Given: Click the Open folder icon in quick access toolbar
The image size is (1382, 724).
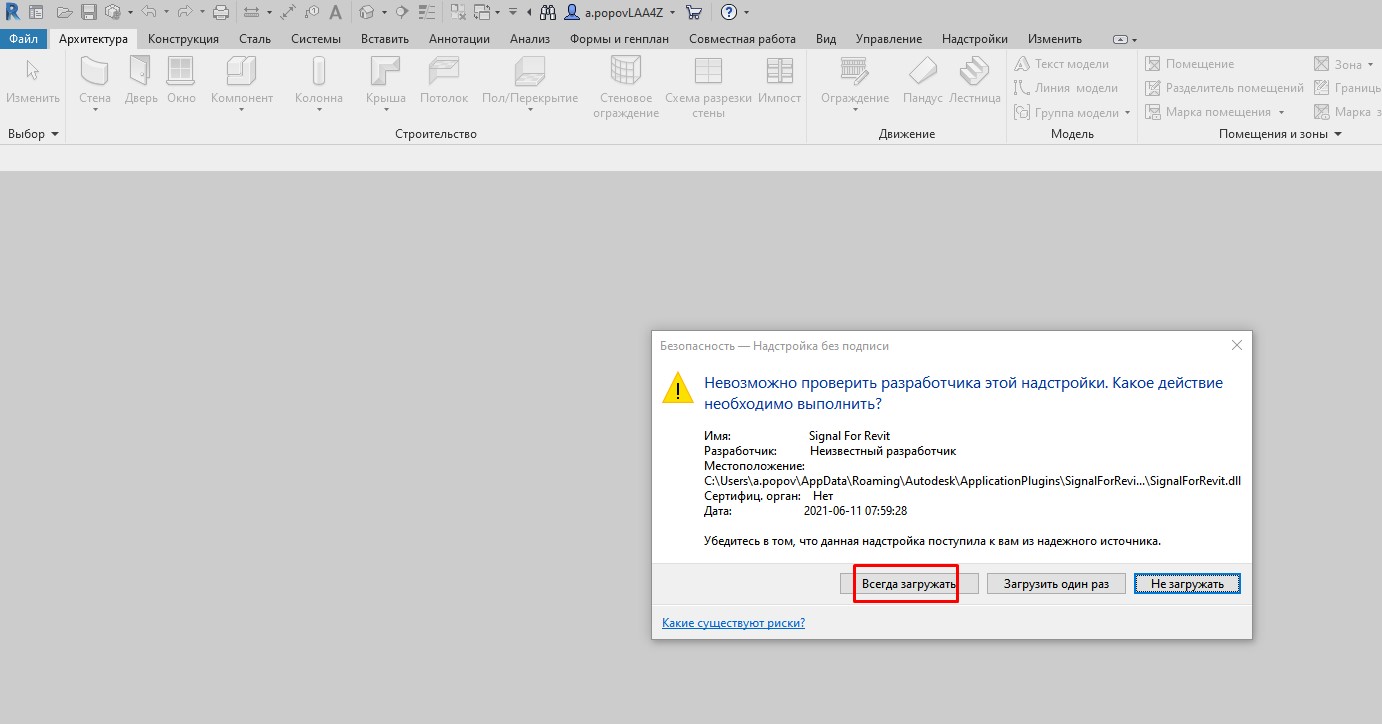Looking at the screenshot, I should (64, 12).
